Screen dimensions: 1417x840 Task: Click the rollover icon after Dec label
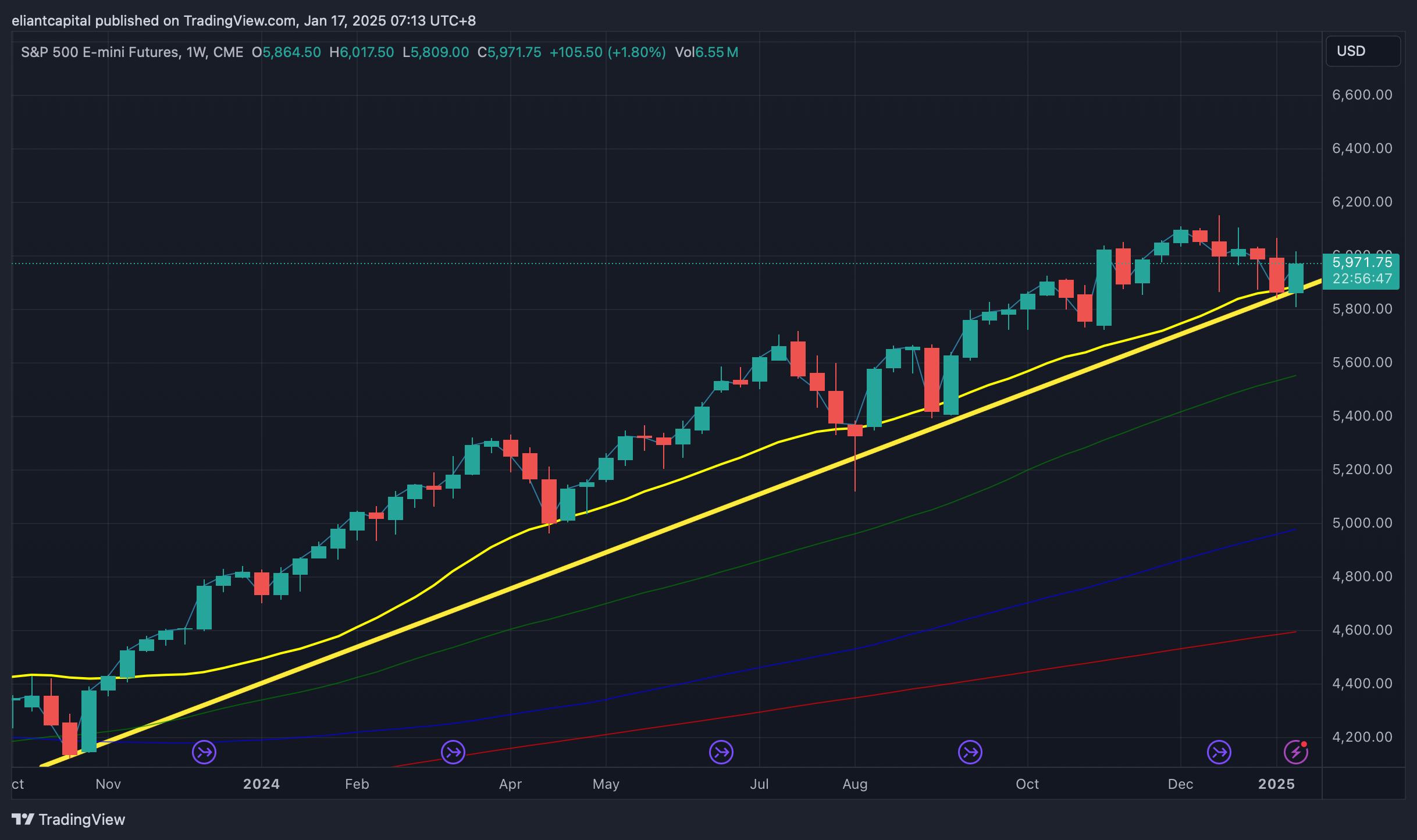1219,752
